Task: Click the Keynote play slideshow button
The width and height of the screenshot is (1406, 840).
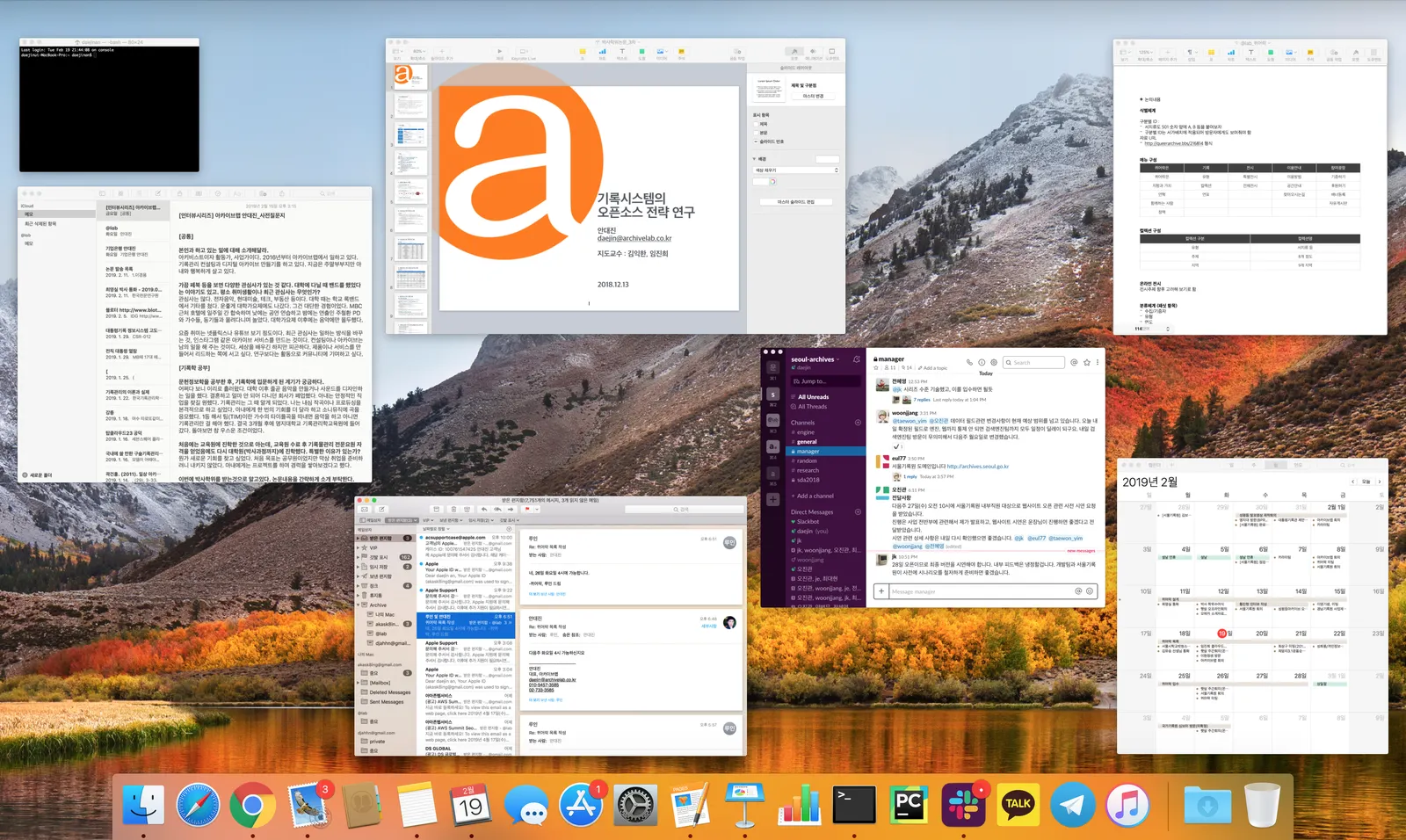Action: click(499, 52)
